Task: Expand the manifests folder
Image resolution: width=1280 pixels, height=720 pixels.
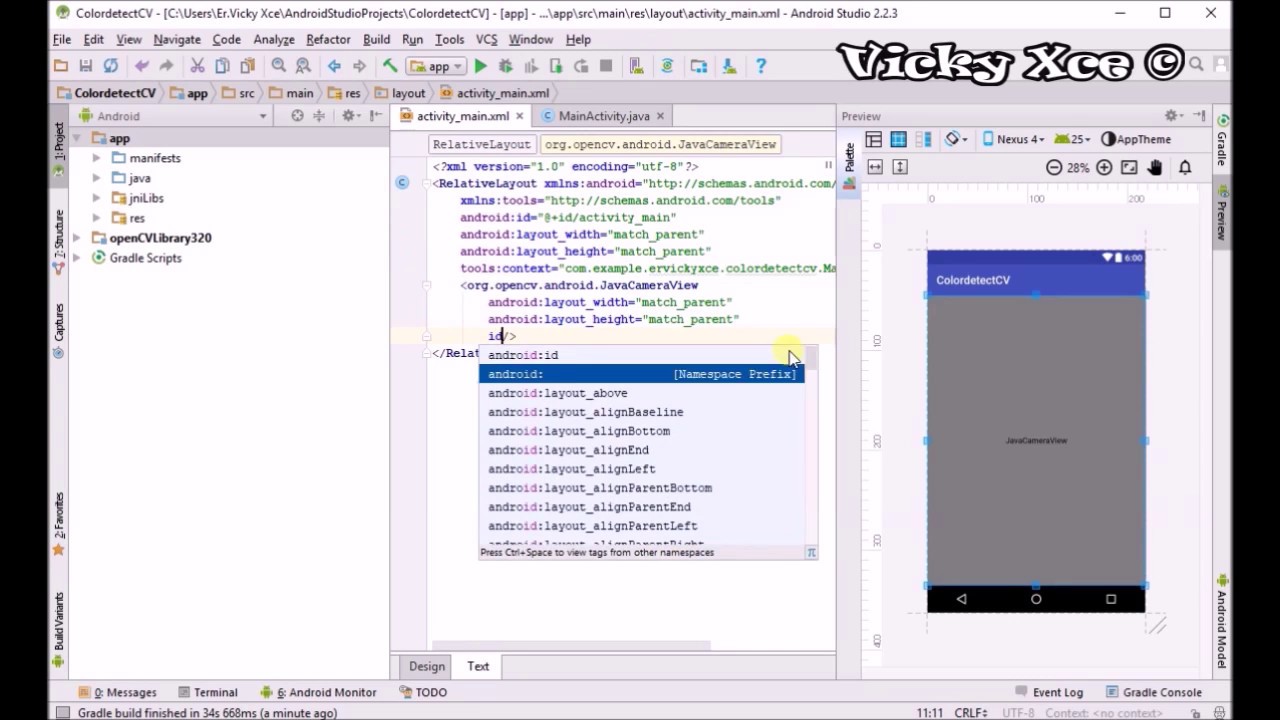Action: (96, 158)
